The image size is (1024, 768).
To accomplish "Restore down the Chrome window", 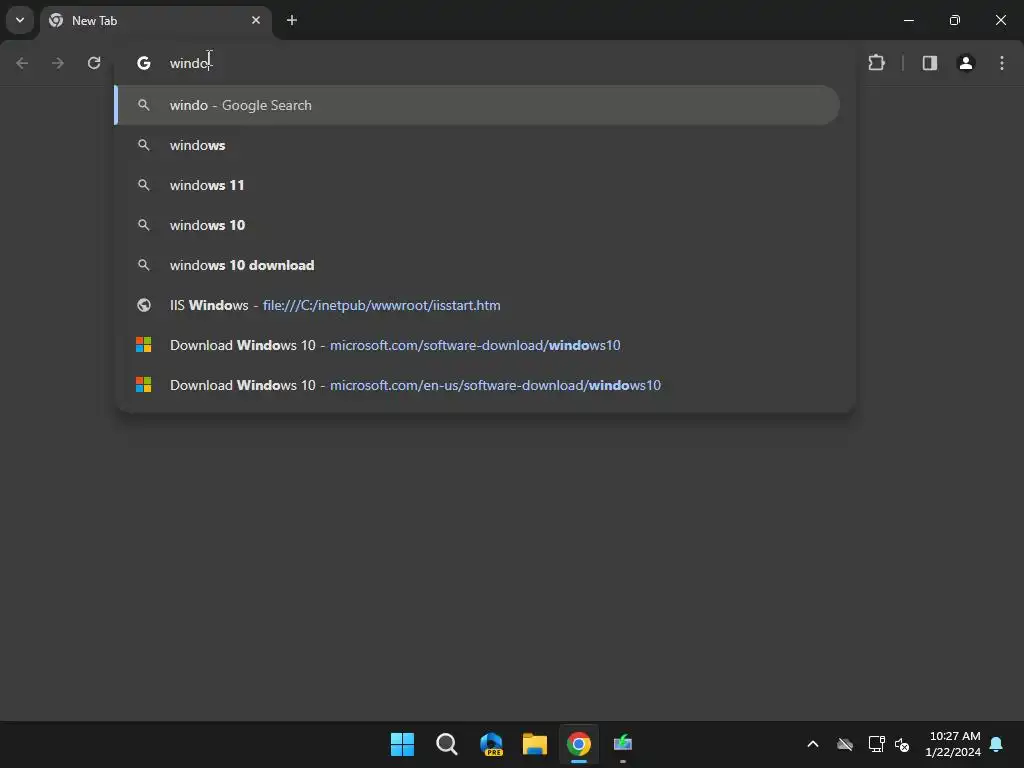I will (955, 20).
